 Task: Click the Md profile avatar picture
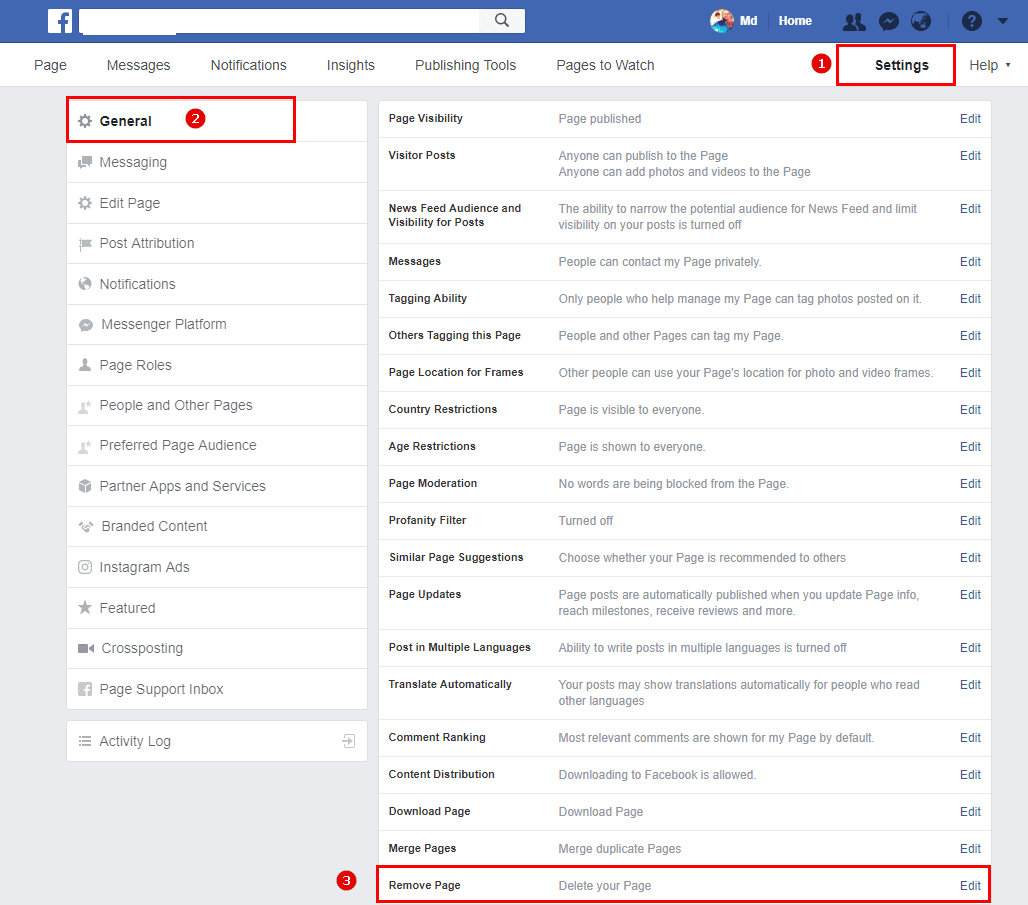tap(721, 21)
